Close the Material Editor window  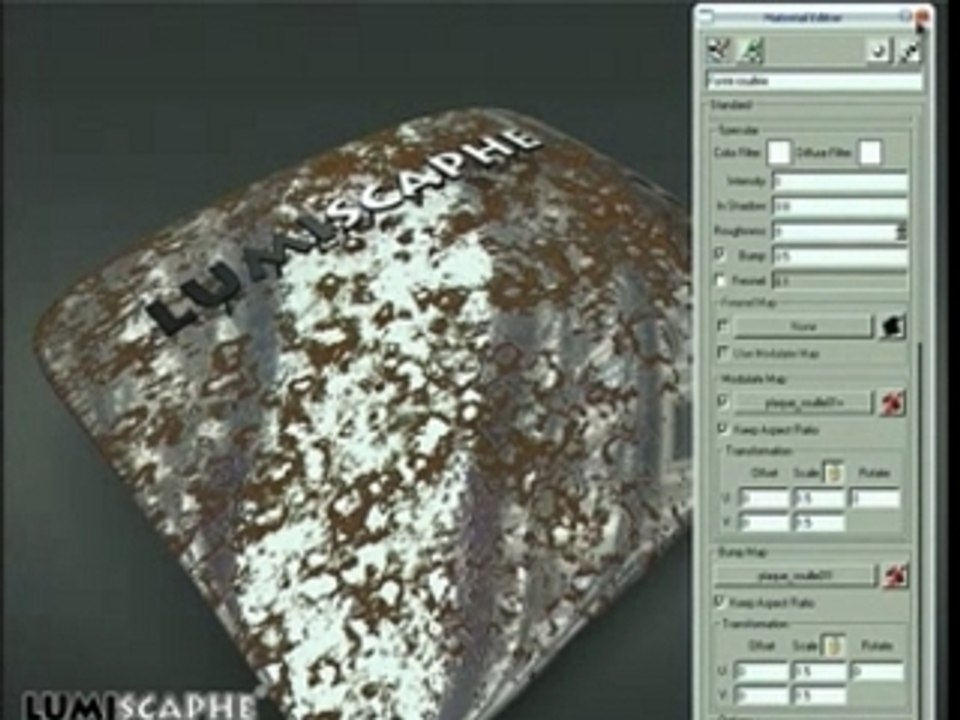click(922, 18)
